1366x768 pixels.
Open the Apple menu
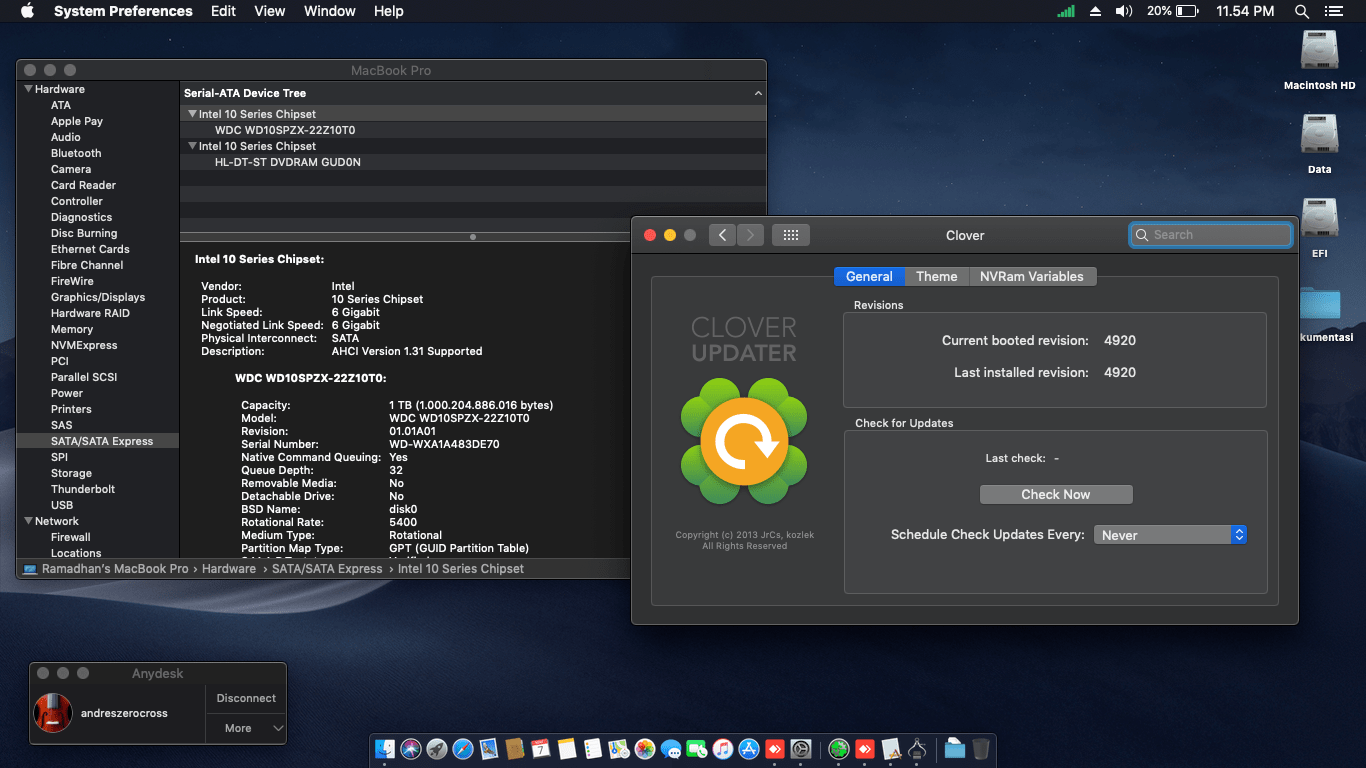tap(27, 11)
